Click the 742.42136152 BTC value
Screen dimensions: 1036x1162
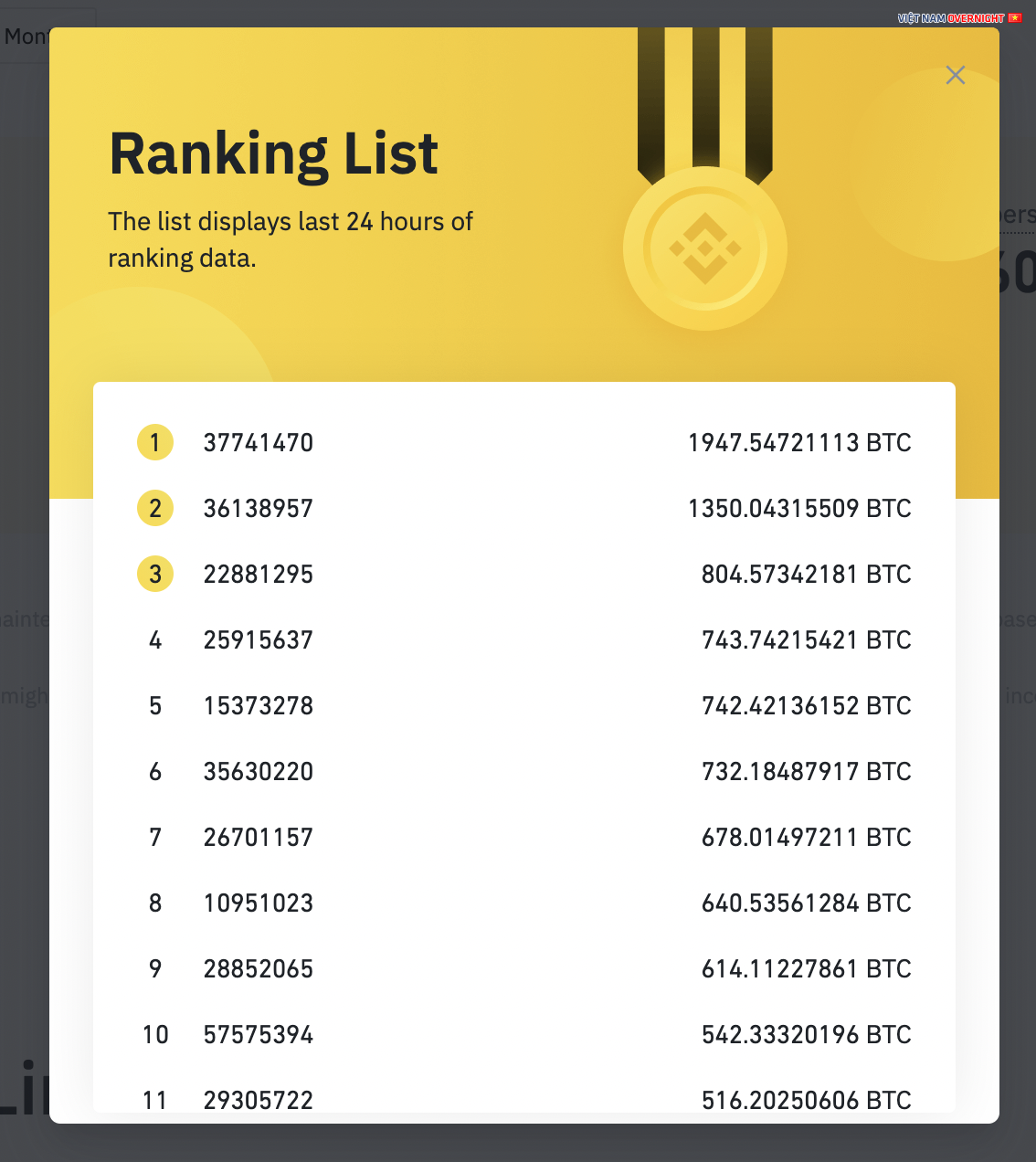coord(806,706)
